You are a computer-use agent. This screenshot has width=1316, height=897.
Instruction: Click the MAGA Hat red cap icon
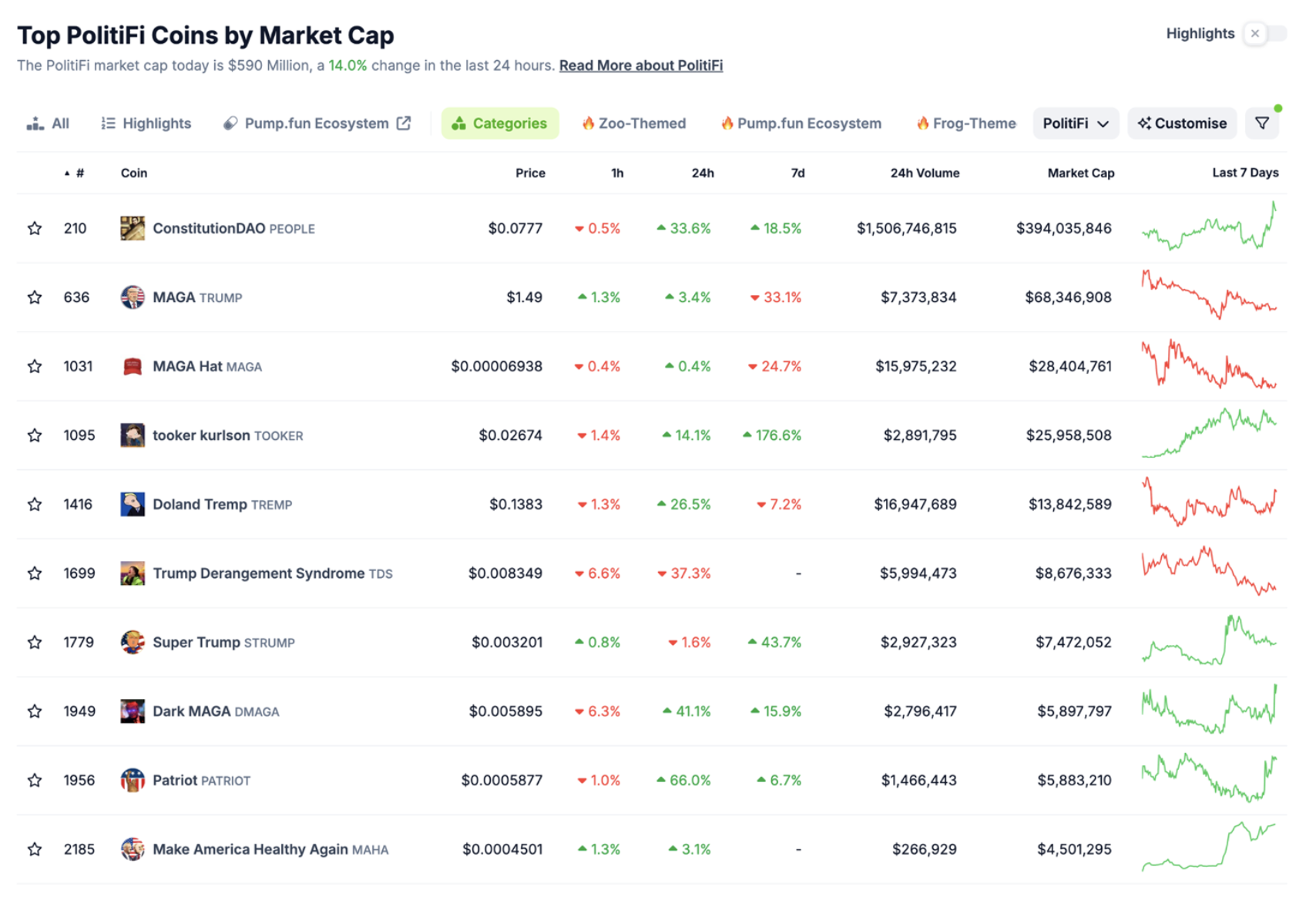[132, 366]
